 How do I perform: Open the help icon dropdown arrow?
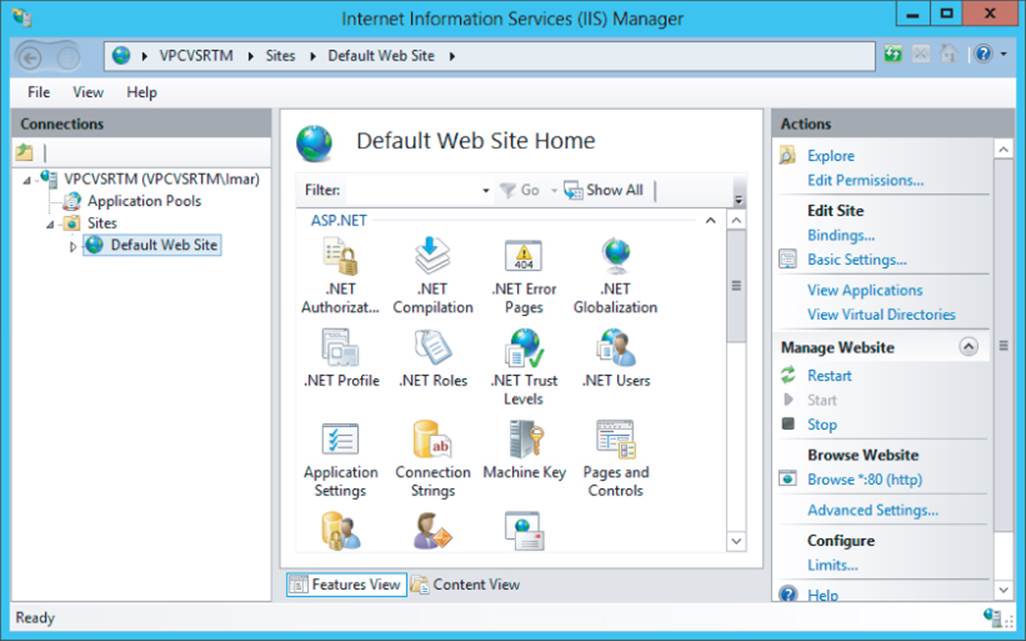tap(1004, 54)
